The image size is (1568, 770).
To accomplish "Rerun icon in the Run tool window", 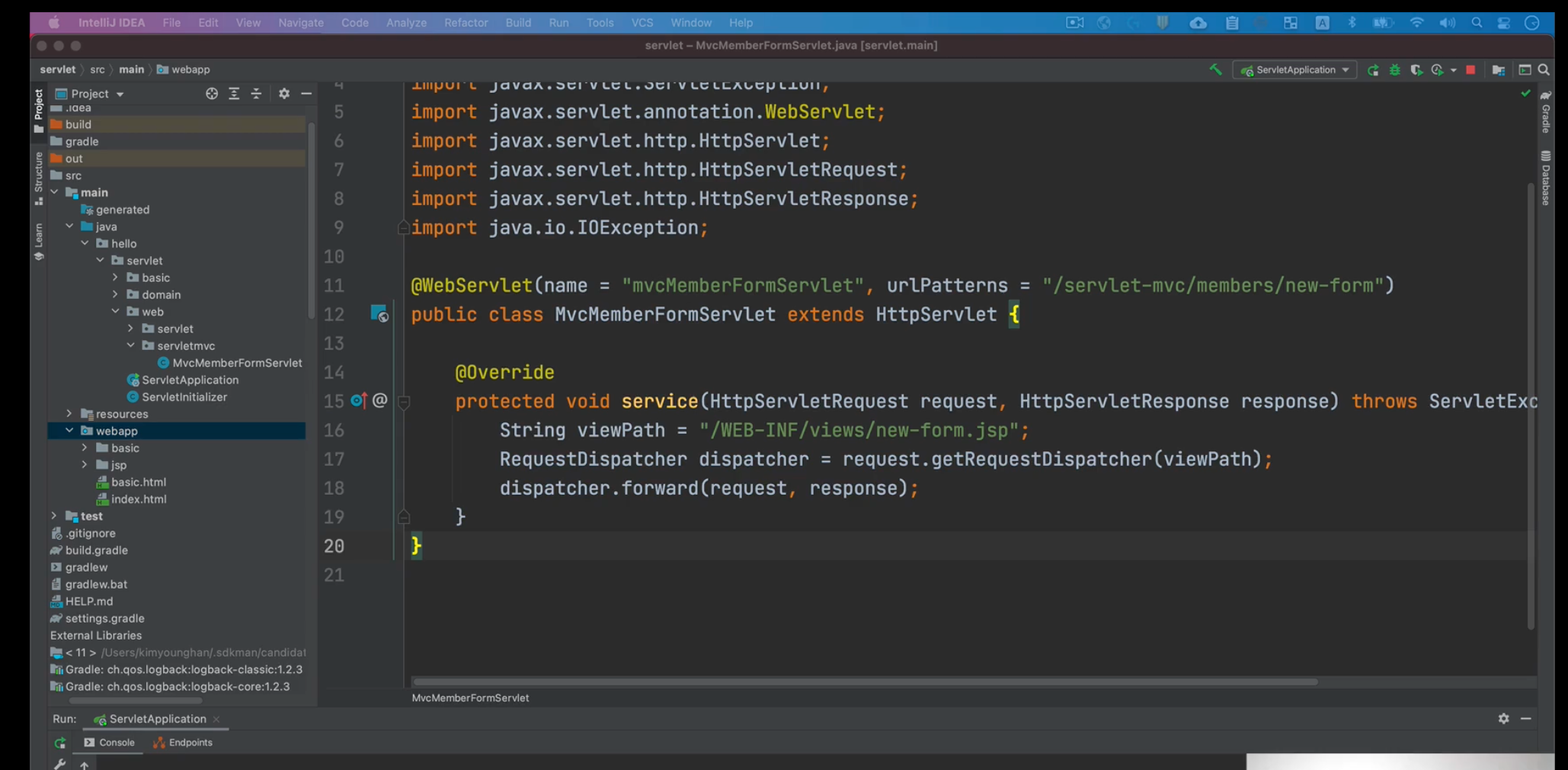I will pyautogui.click(x=60, y=743).
